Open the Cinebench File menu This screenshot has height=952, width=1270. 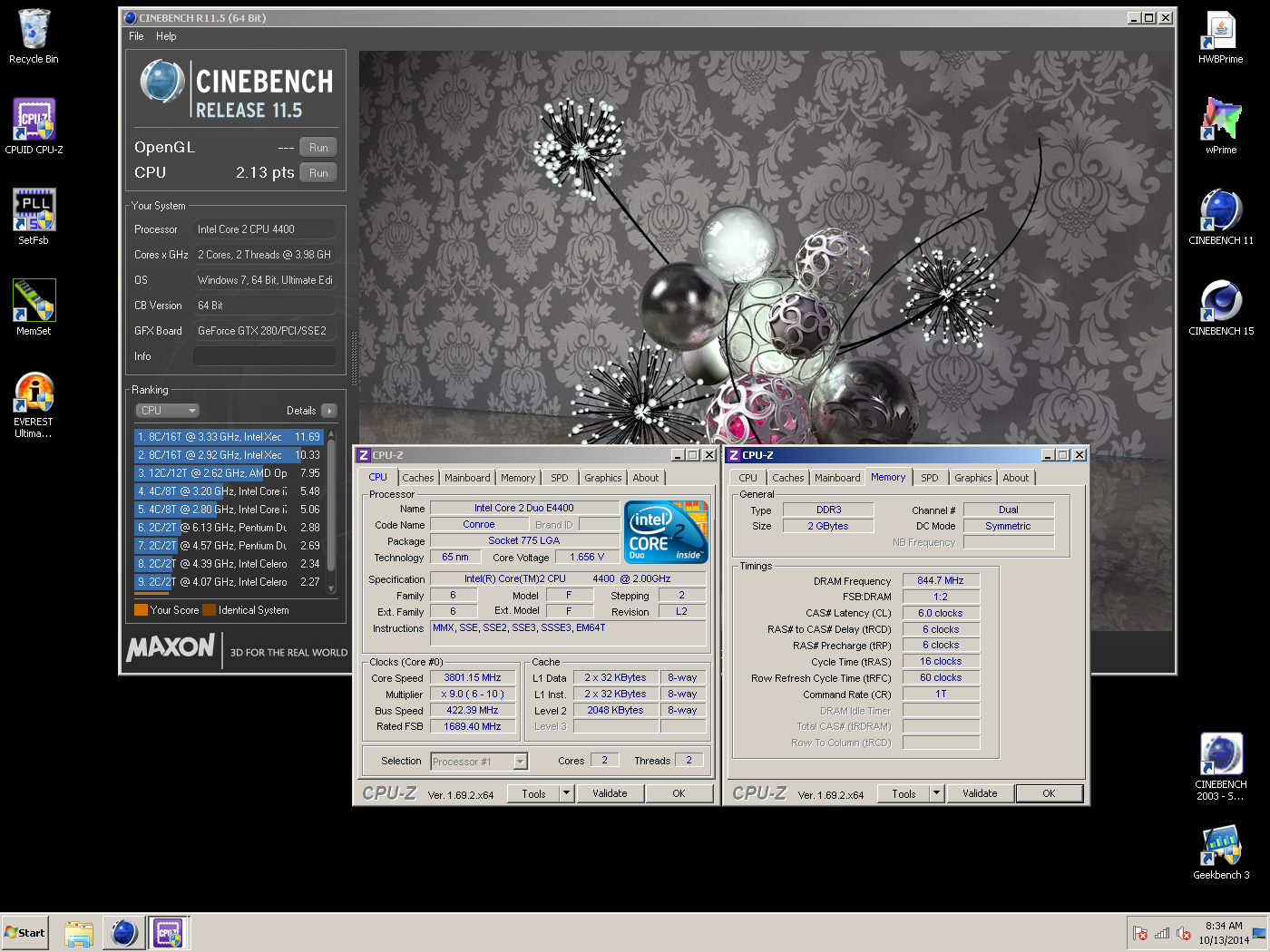tap(136, 36)
